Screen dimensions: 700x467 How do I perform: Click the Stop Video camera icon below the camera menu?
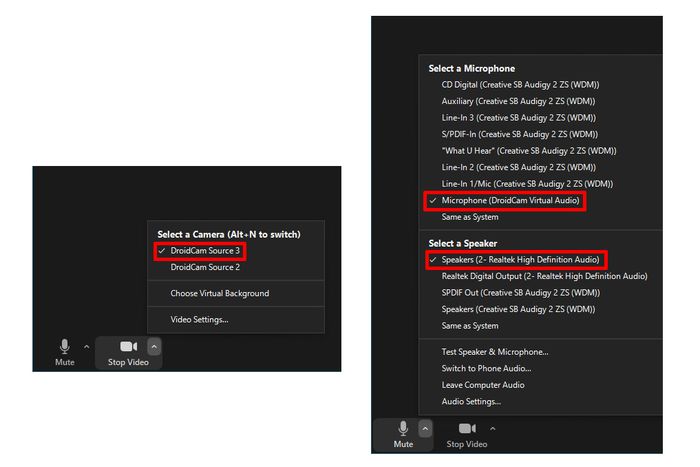pos(128,346)
